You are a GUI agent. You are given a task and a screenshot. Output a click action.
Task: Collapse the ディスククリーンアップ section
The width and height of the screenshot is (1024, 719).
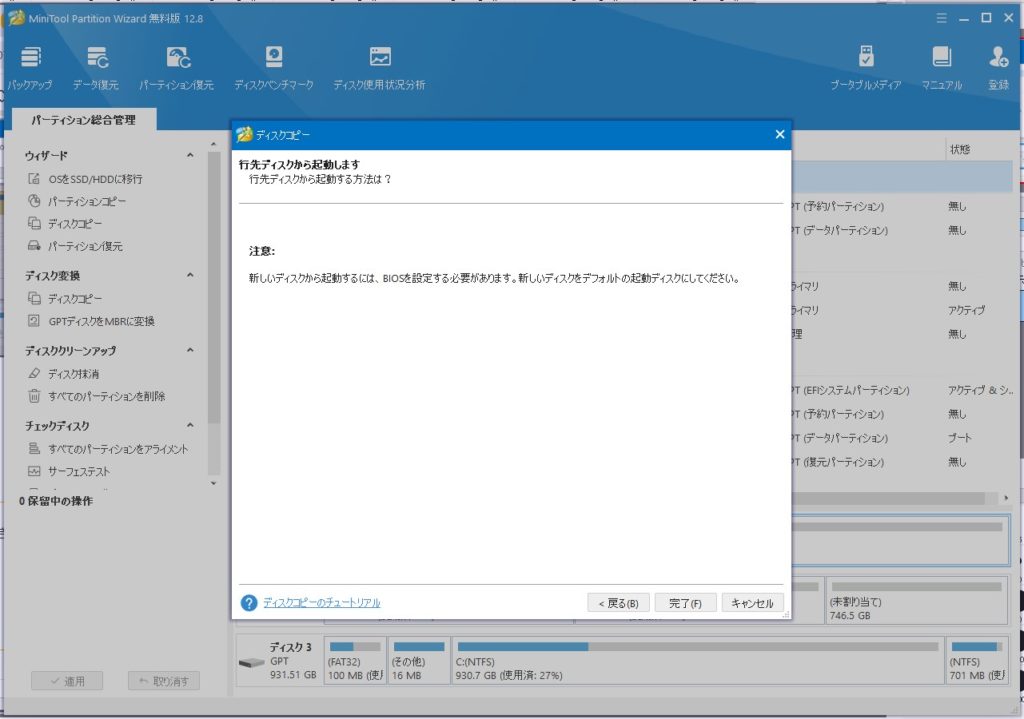click(190, 351)
